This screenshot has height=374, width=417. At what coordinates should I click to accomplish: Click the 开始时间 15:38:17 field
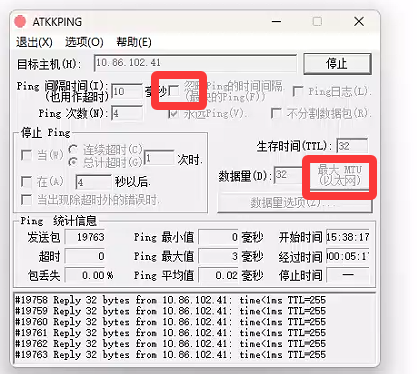tap(348, 237)
